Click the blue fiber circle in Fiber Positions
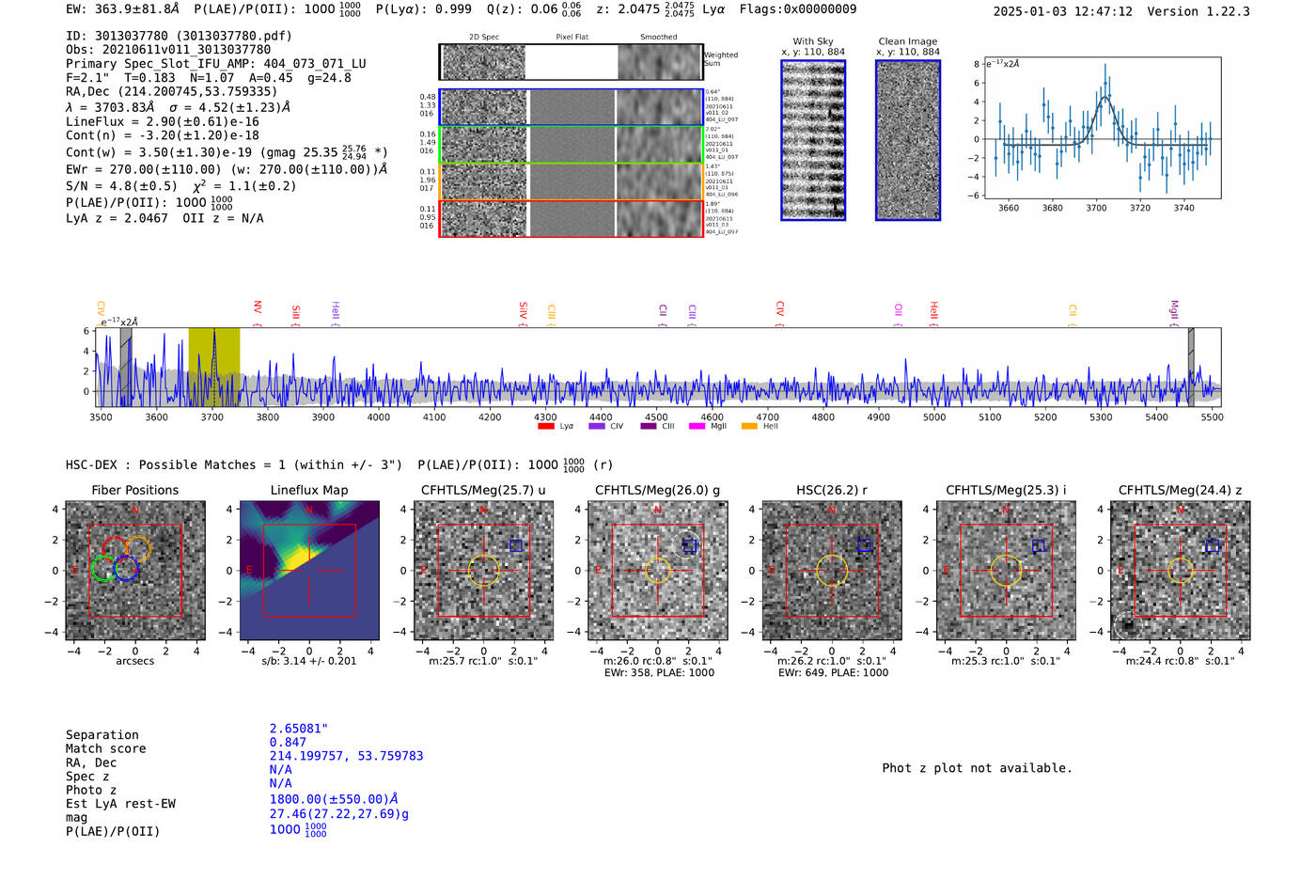1316x896 pixels. coord(126,569)
